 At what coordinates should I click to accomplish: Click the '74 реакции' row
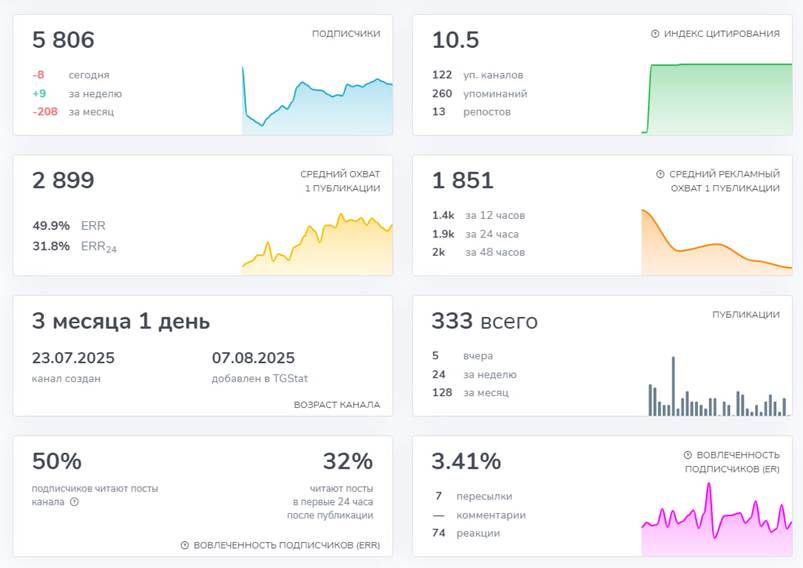[467, 533]
